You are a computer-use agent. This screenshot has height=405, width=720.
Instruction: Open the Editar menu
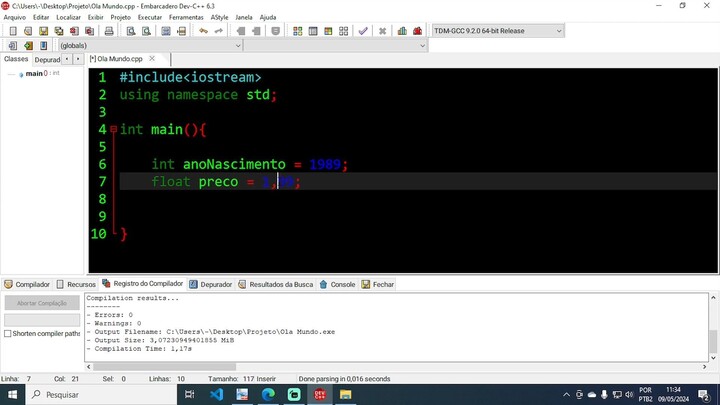tap(41, 17)
